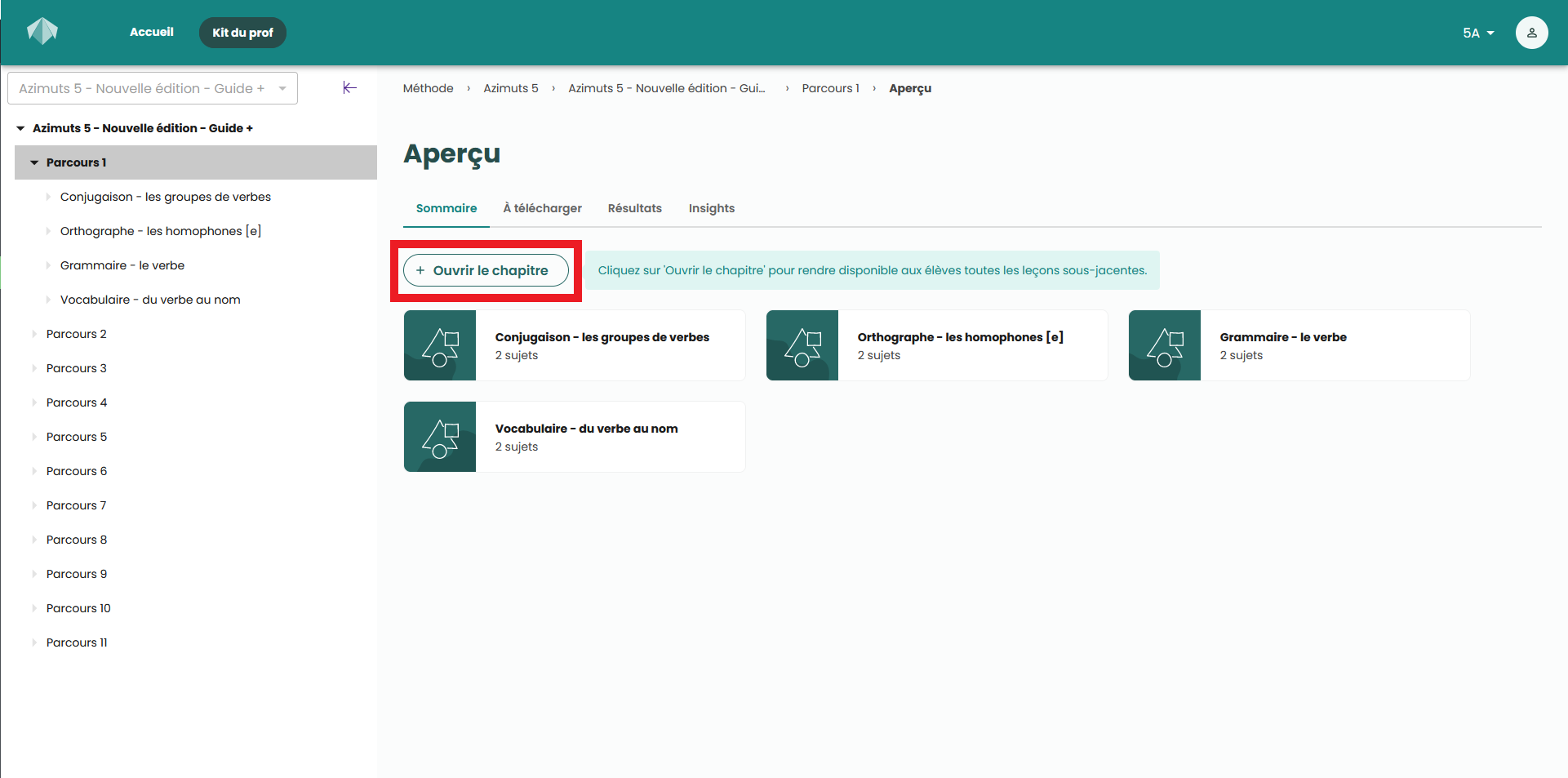The width and height of the screenshot is (1568, 778).
Task: Click the app logo in the header
Action: pos(42,32)
